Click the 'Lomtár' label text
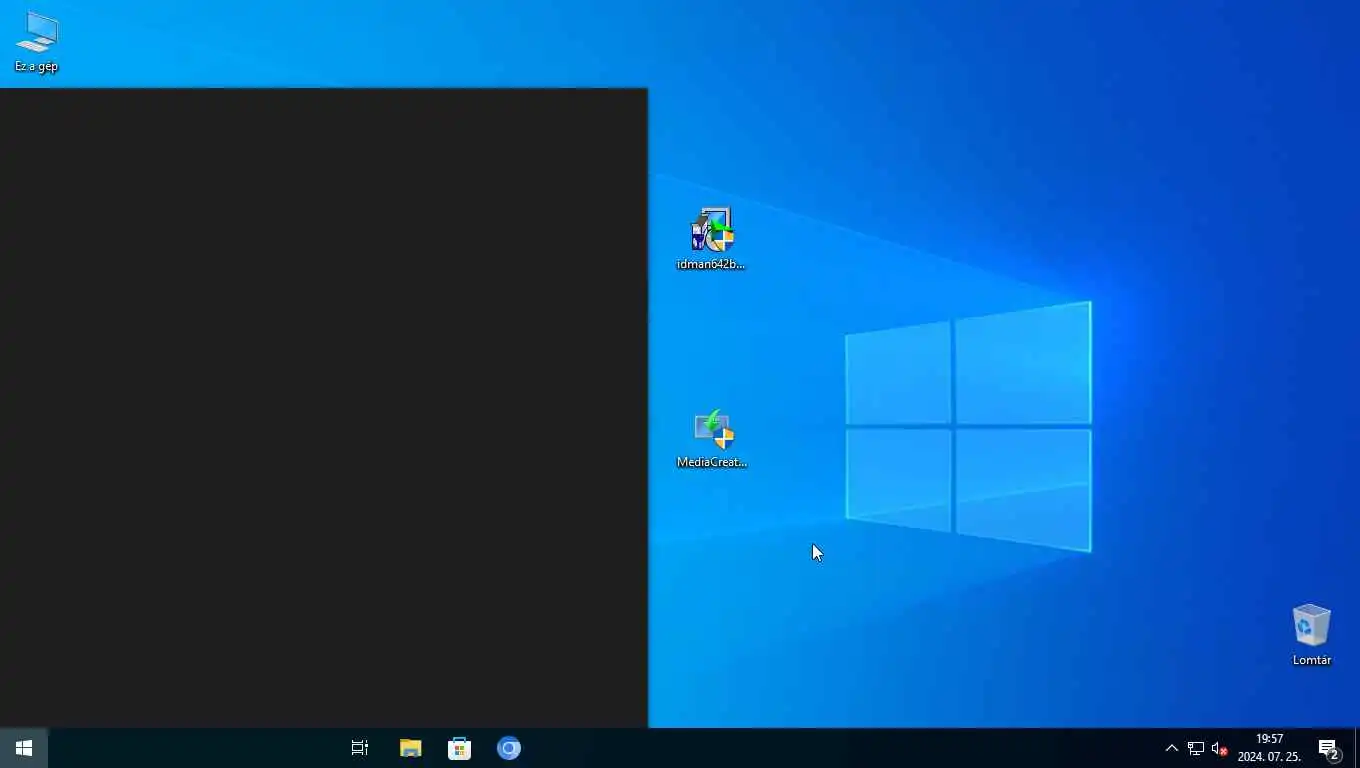The width and height of the screenshot is (1360, 768). click(1312, 660)
